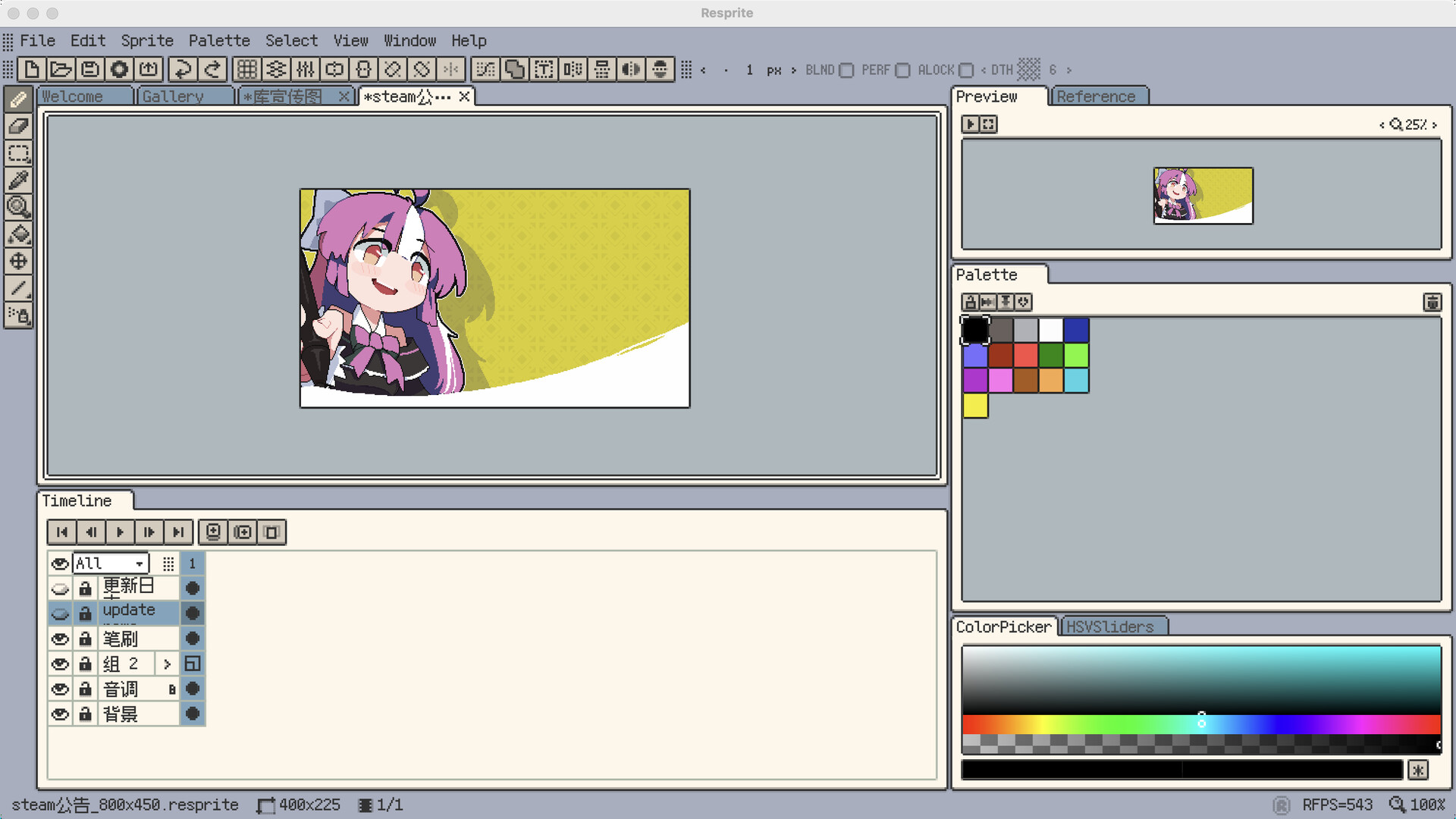Increase preview zoom with right arrow
The width and height of the screenshot is (1456, 819).
tap(1435, 125)
